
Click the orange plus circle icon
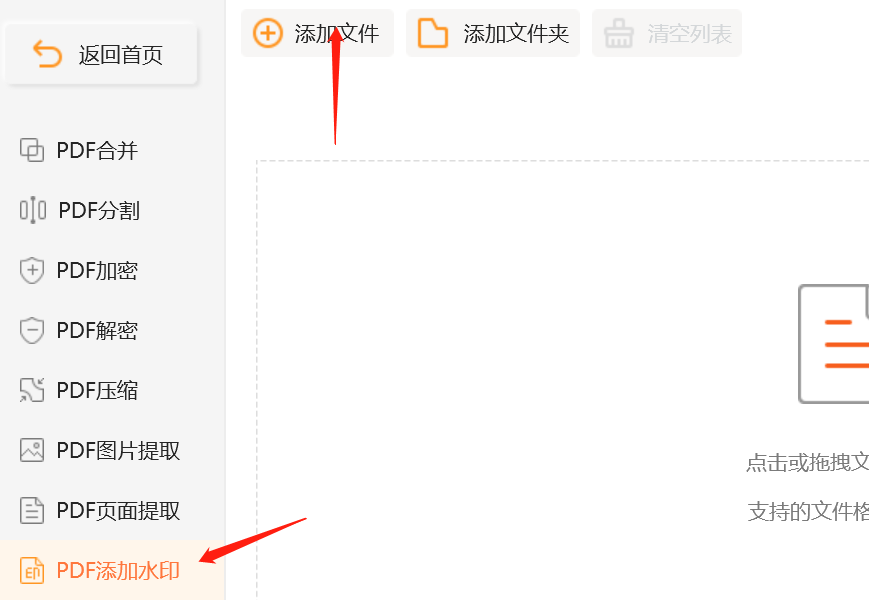pyautogui.click(x=268, y=33)
